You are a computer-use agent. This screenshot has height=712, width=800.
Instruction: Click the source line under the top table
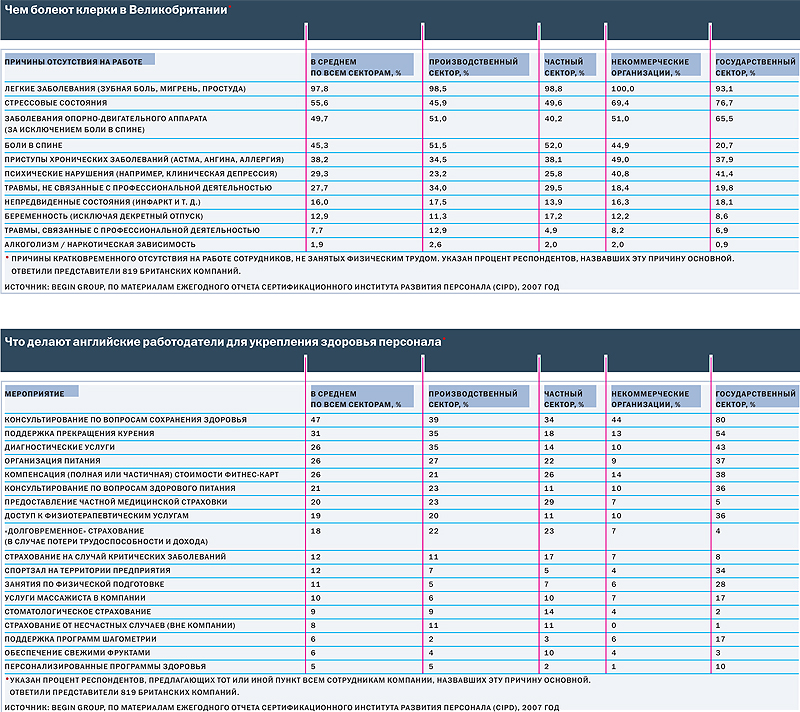[280, 287]
